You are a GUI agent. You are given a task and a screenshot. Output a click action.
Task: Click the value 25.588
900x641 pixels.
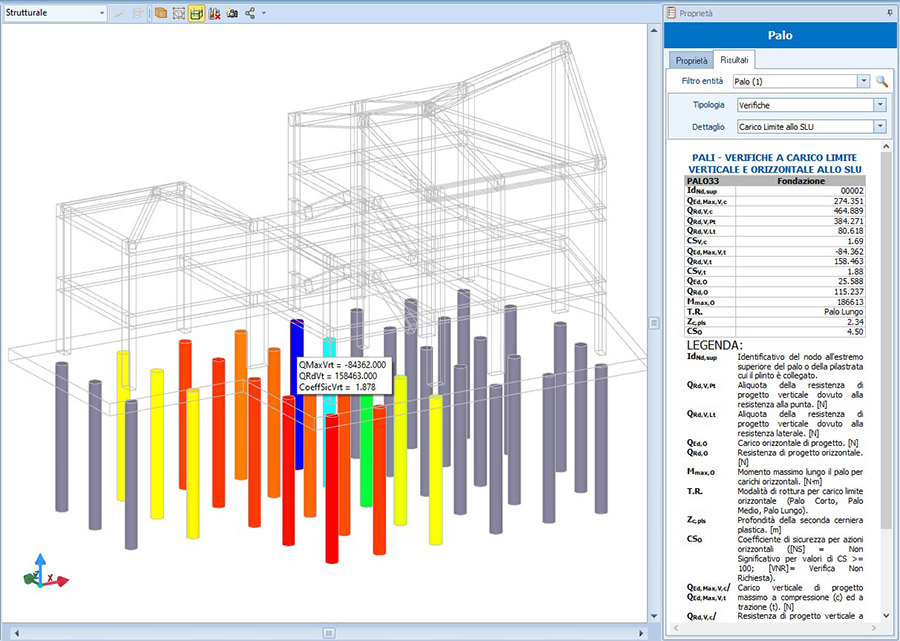[x=850, y=282]
